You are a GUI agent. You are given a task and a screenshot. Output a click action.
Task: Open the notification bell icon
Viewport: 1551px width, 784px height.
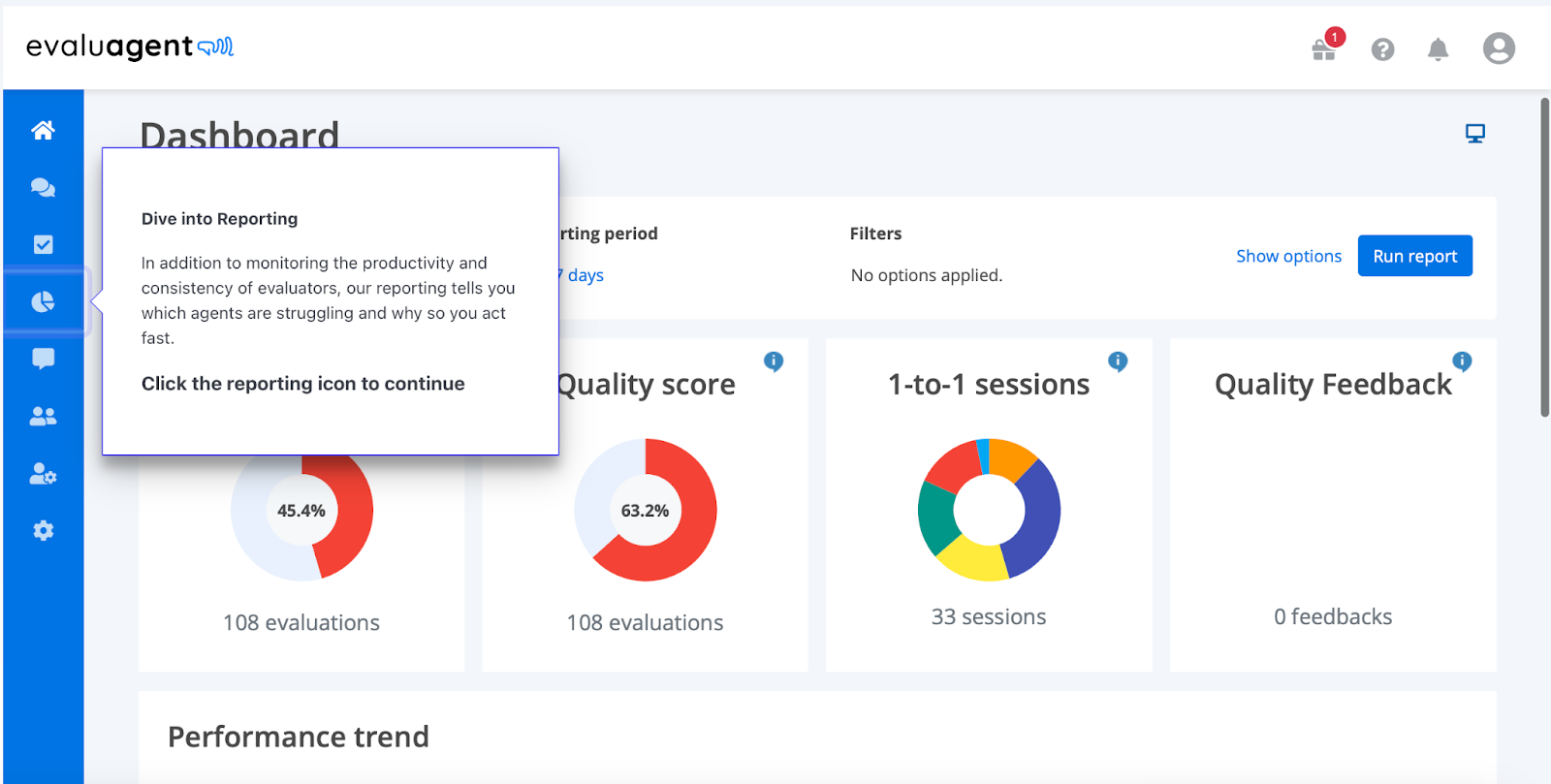(x=1438, y=49)
